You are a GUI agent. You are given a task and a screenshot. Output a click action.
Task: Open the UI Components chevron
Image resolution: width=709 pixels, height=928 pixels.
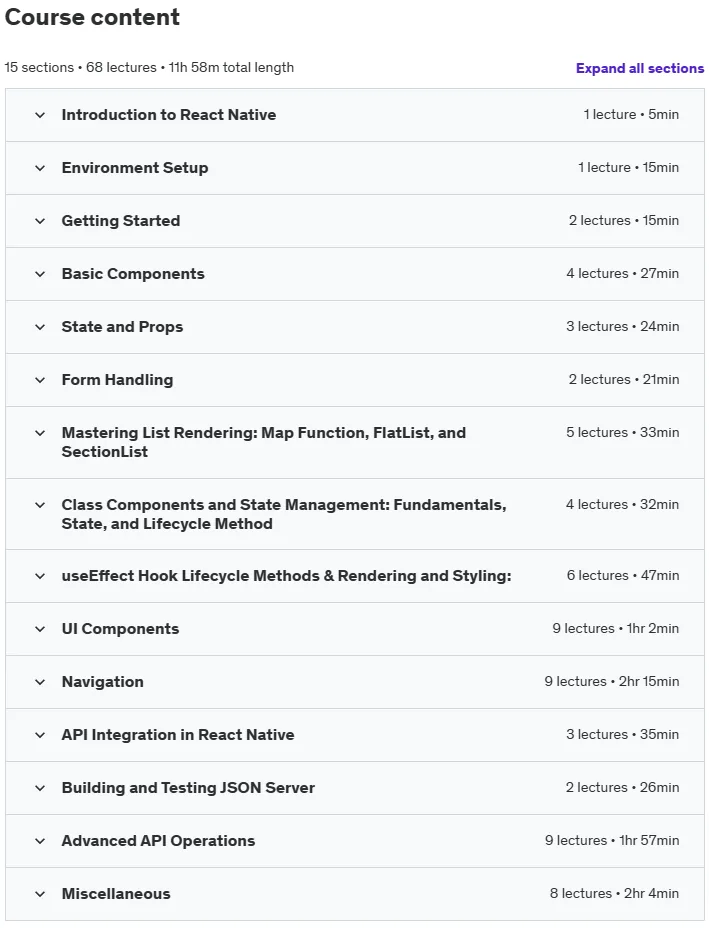[x=40, y=629]
